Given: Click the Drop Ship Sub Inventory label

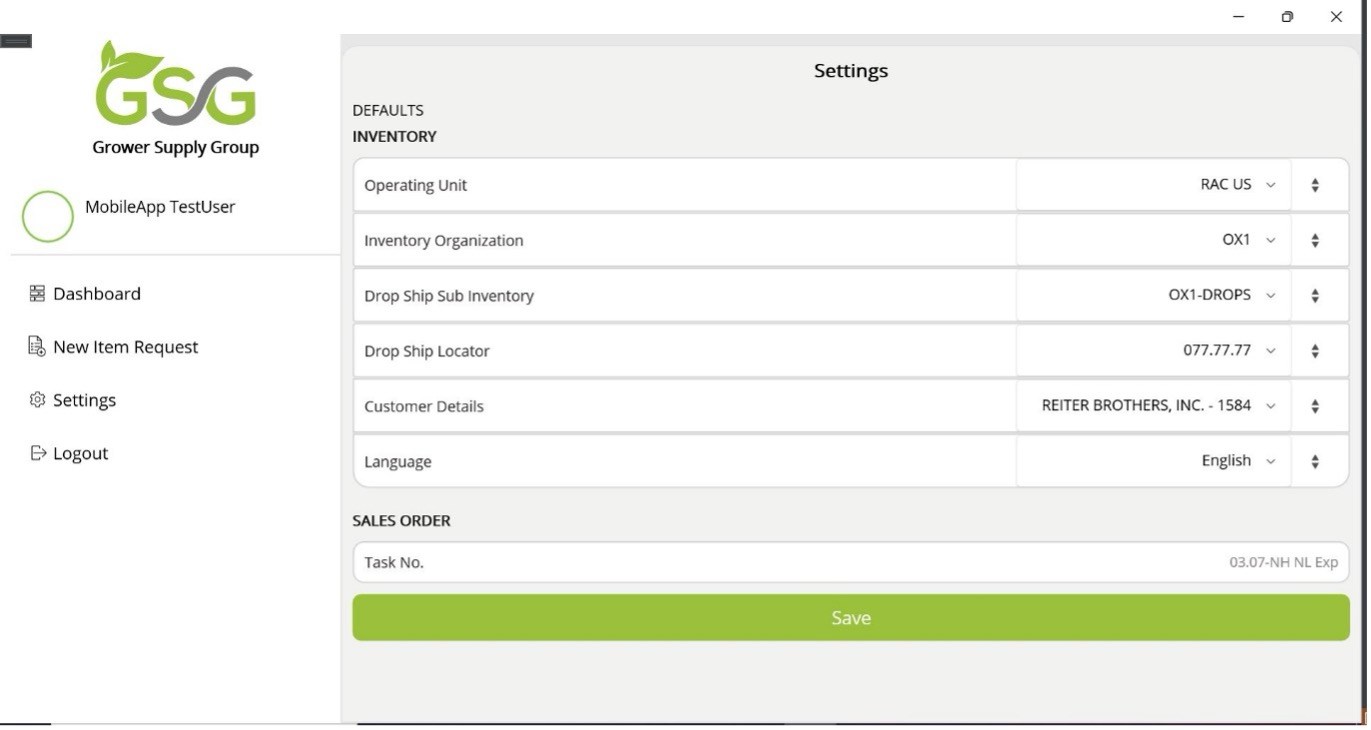Looking at the screenshot, I should coord(449,296).
